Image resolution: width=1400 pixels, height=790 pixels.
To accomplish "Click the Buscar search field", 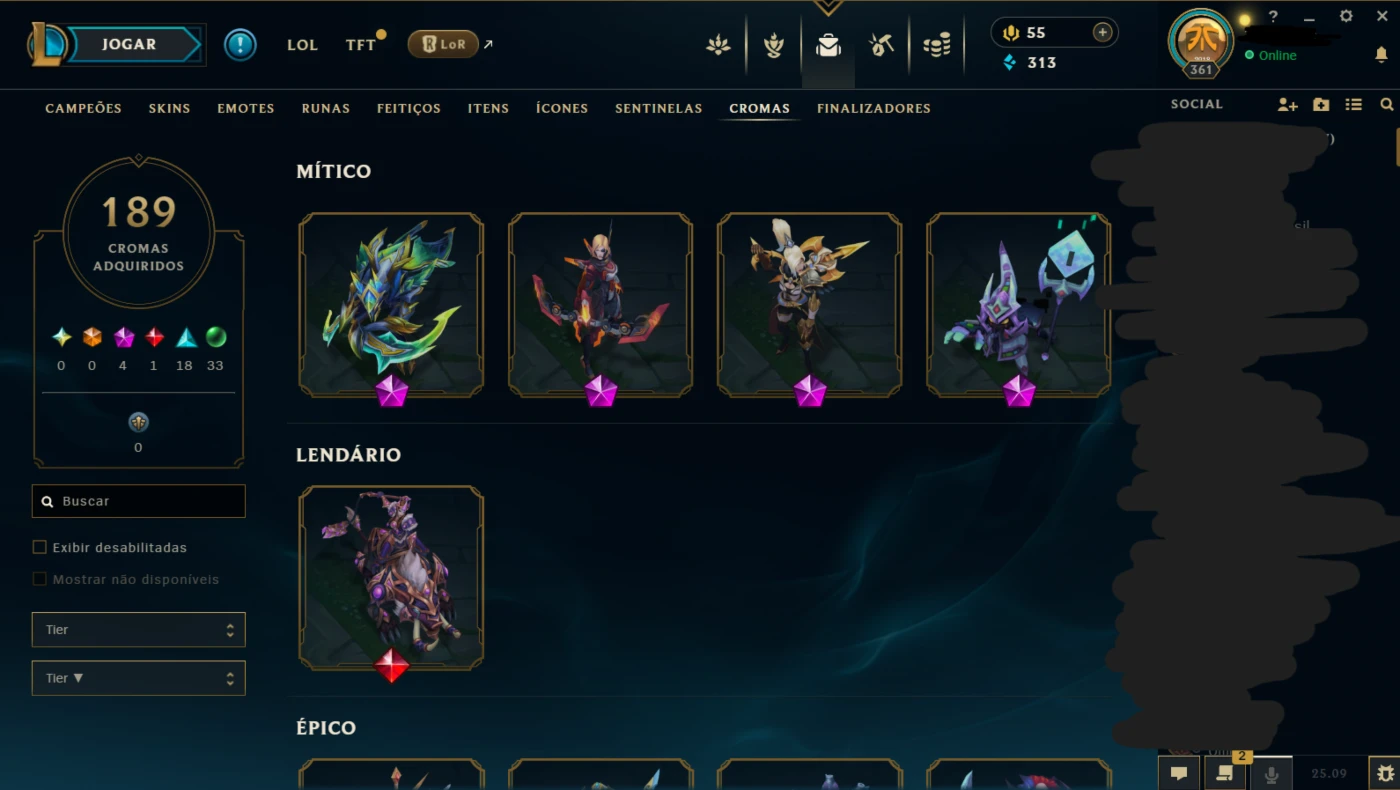I will pyautogui.click(x=138, y=501).
